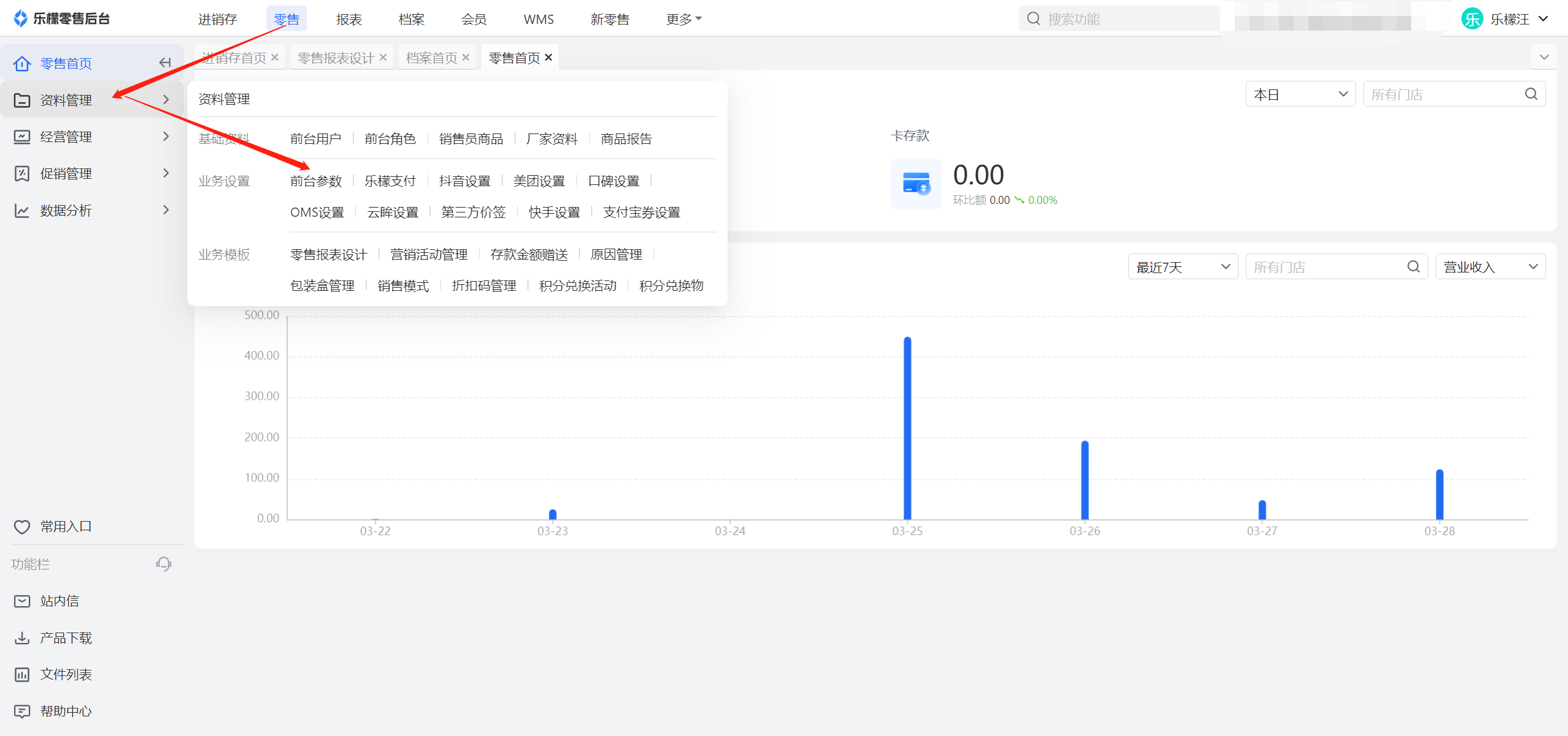The image size is (1568, 736).
Task: Open the 营业收入 metric dropdown
Action: click(x=1490, y=267)
